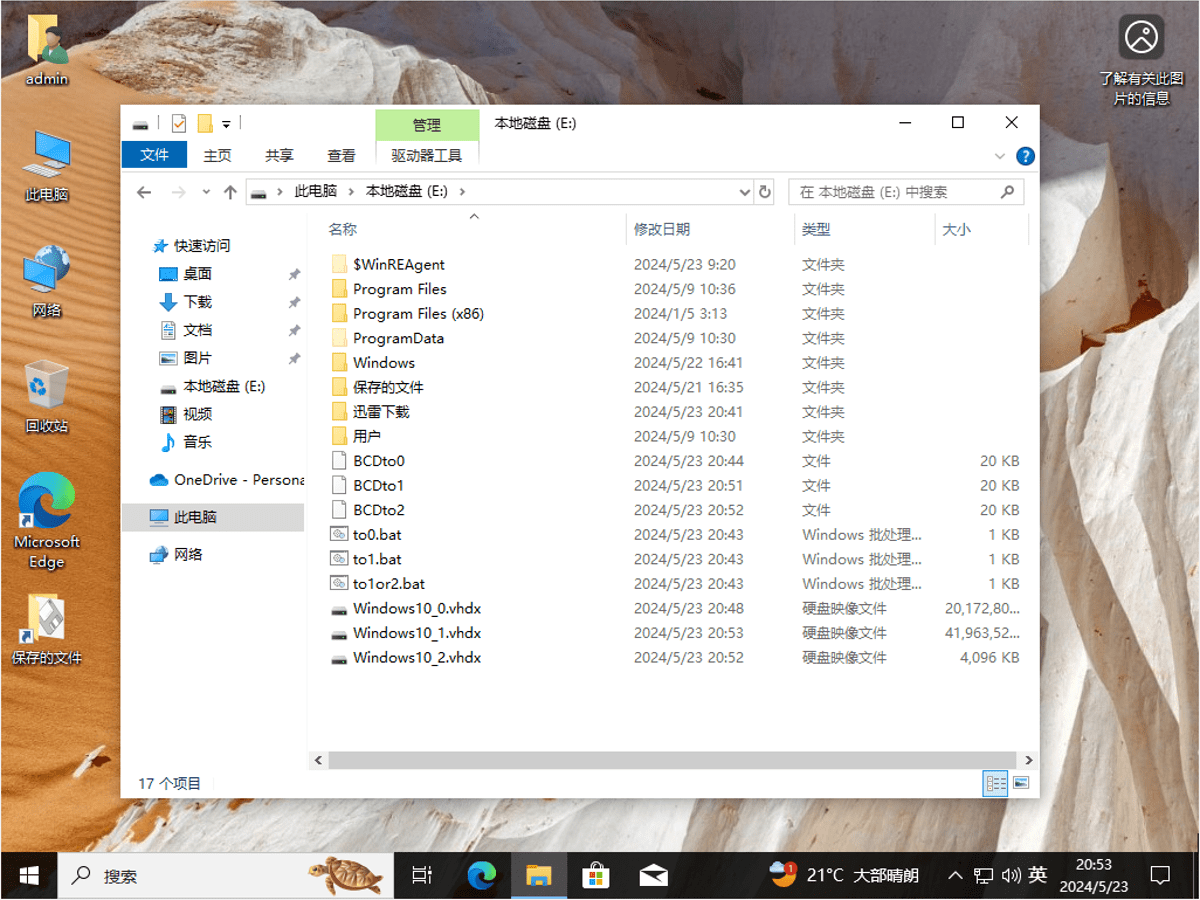The height and width of the screenshot is (900, 1200).
Task: Open Mail from the taskbar
Action: pyautogui.click(x=654, y=875)
